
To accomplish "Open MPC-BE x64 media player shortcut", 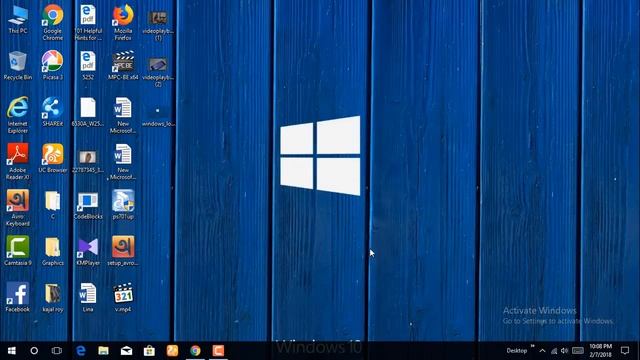I will 123,65.
